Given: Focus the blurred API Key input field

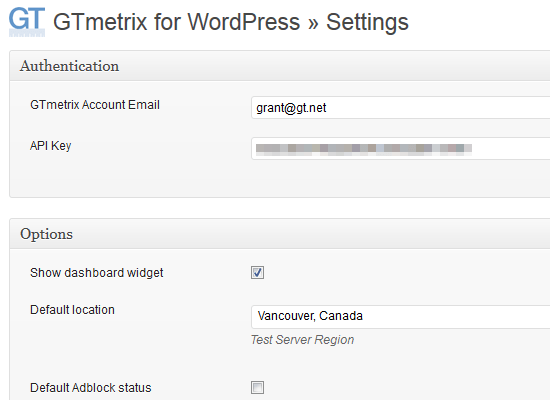Looking at the screenshot, I should pyautogui.click(x=401, y=149).
